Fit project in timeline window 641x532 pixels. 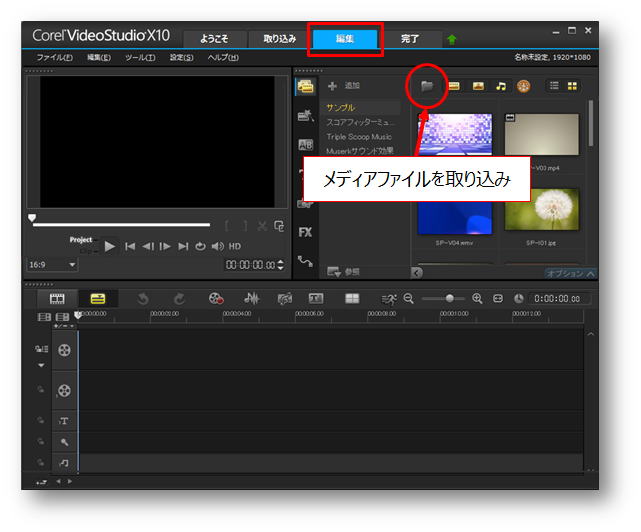pyautogui.click(x=498, y=299)
